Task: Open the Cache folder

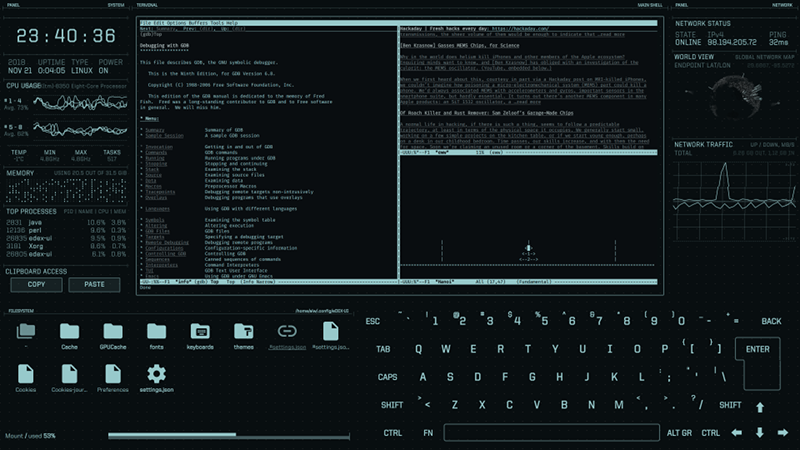Action: (x=69, y=331)
